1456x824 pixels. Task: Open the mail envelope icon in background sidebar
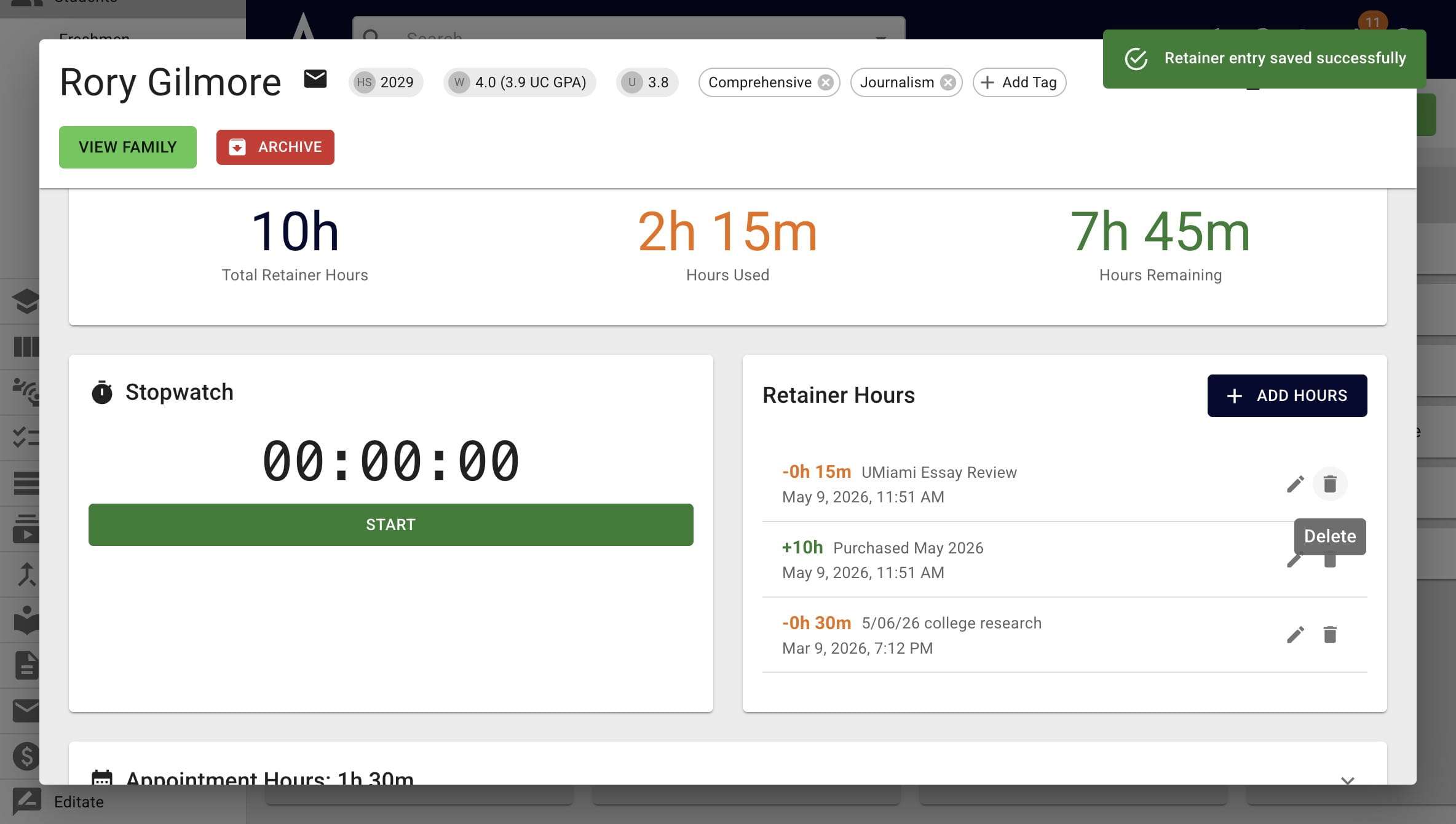(x=26, y=711)
